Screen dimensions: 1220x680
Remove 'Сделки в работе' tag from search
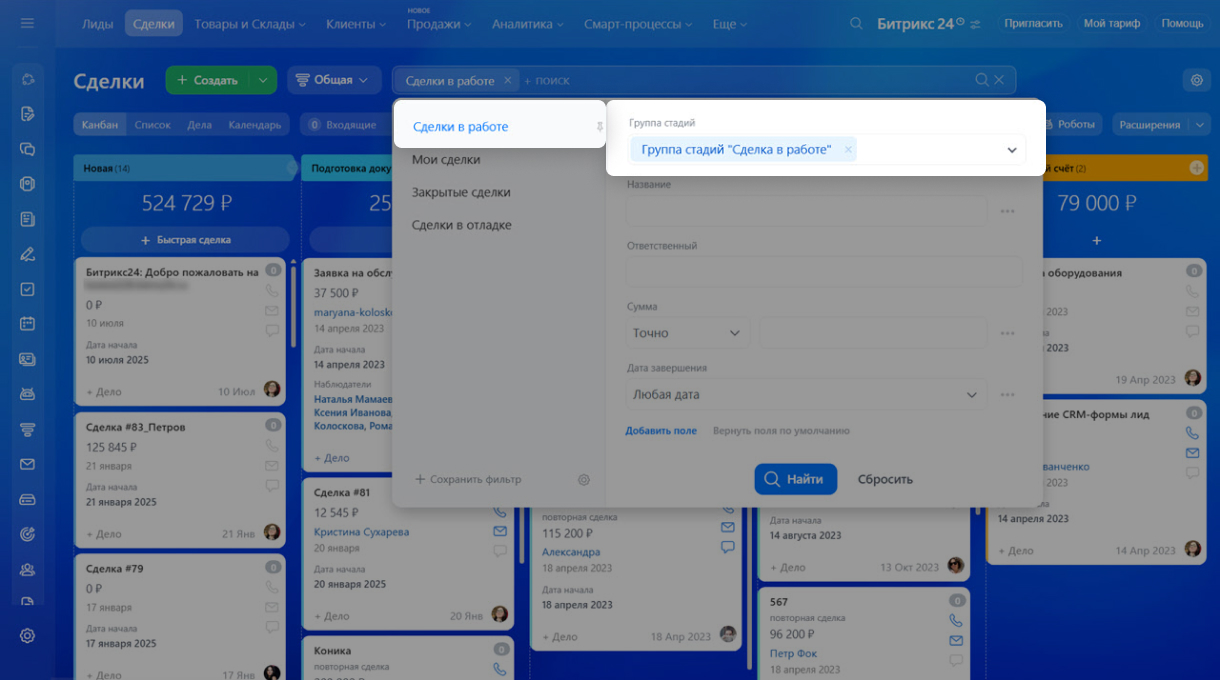(507, 81)
